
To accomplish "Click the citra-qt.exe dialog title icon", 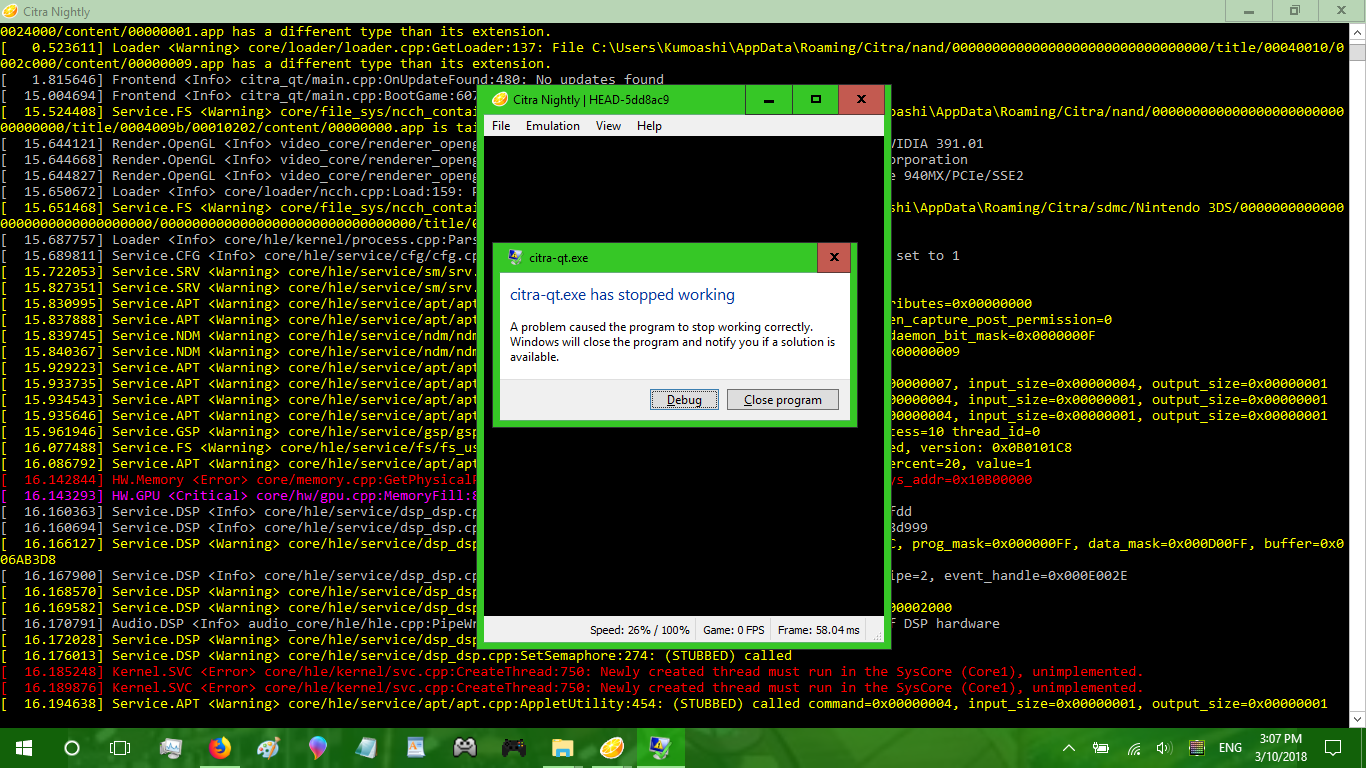I will 515,257.
